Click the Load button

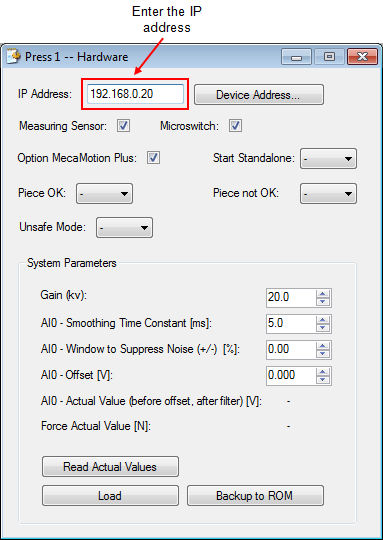click(x=110, y=496)
